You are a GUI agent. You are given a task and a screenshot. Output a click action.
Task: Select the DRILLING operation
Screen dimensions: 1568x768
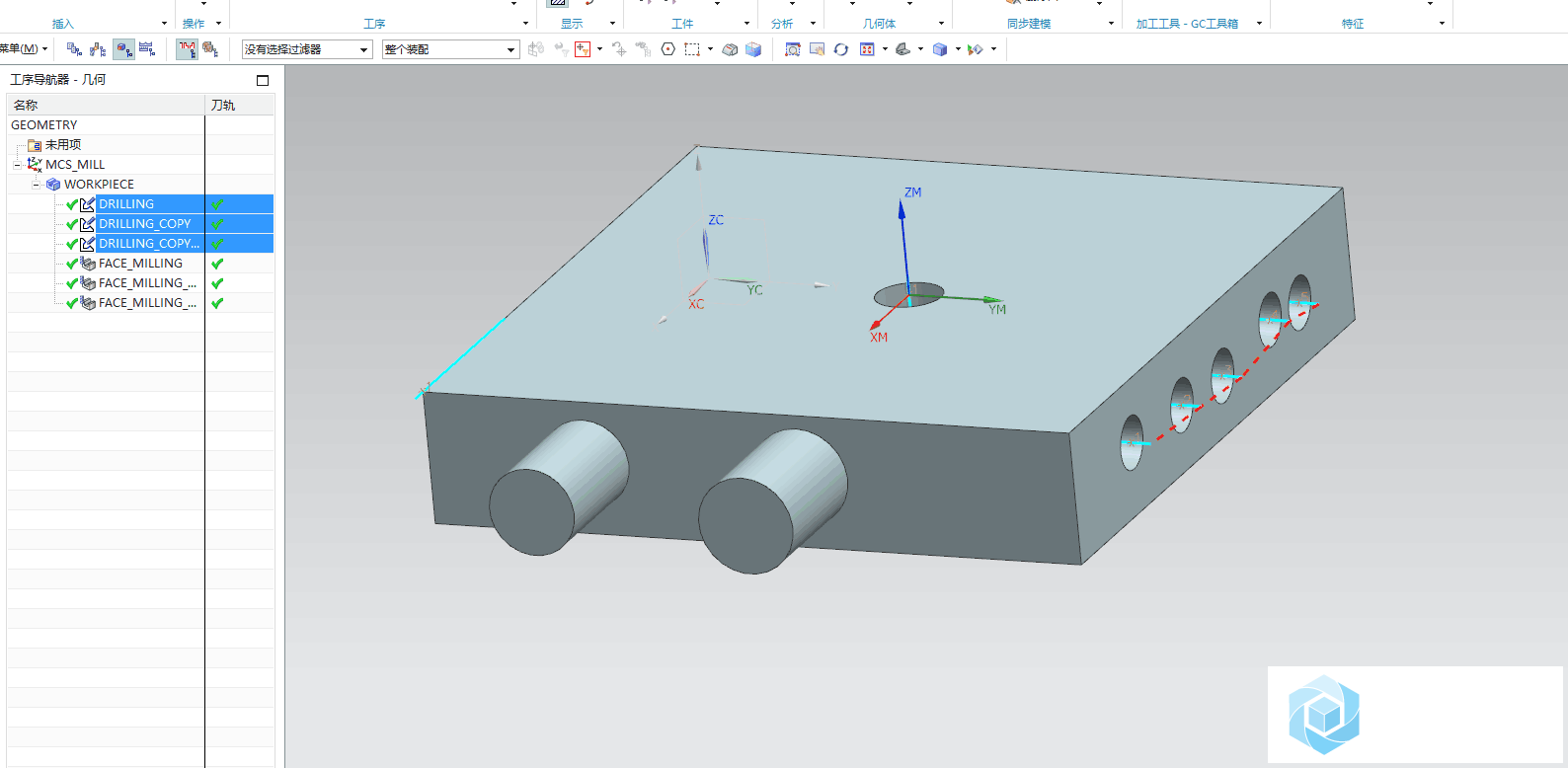pyautogui.click(x=126, y=204)
